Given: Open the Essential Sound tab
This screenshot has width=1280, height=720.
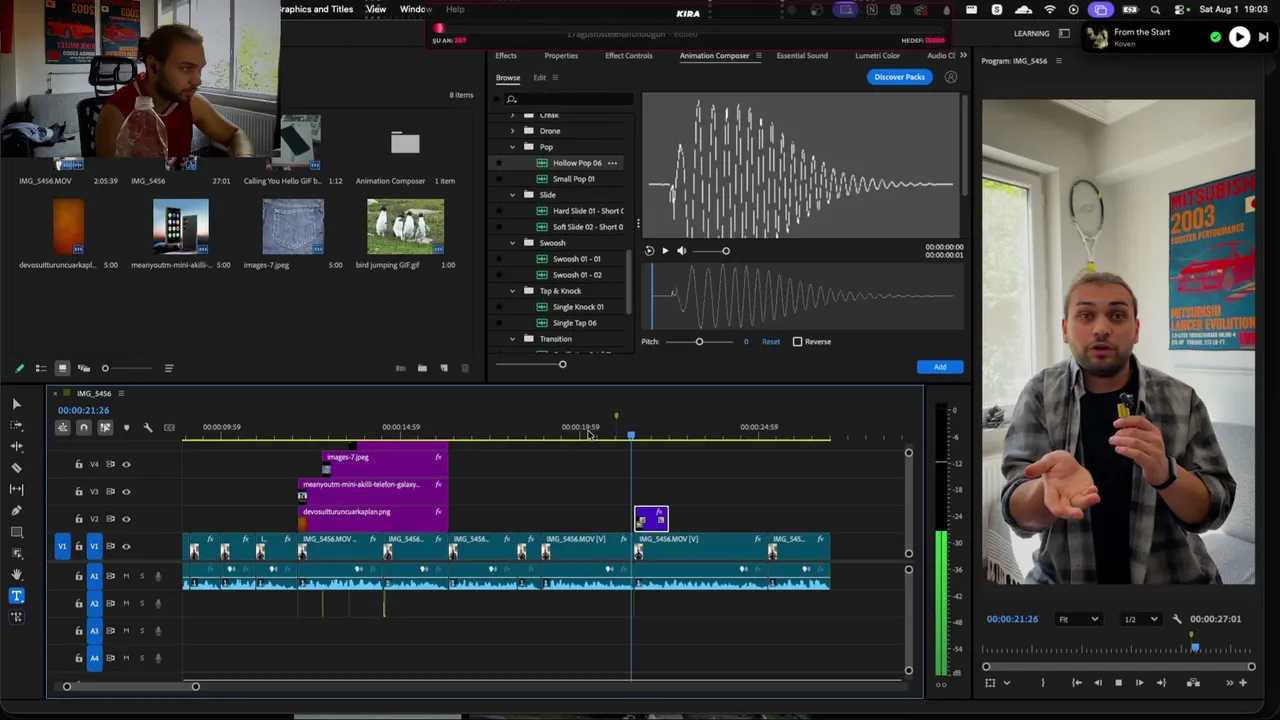Looking at the screenshot, I should coord(802,56).
